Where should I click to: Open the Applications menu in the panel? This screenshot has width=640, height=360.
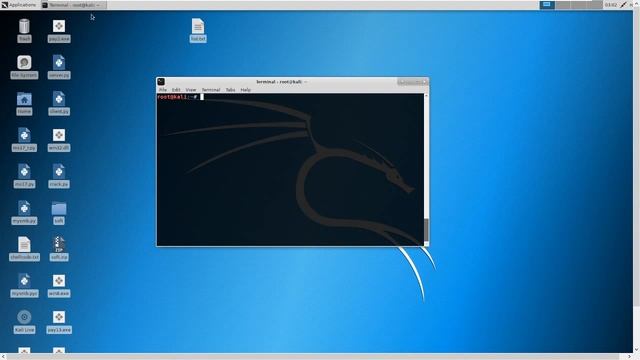point(19,5)
